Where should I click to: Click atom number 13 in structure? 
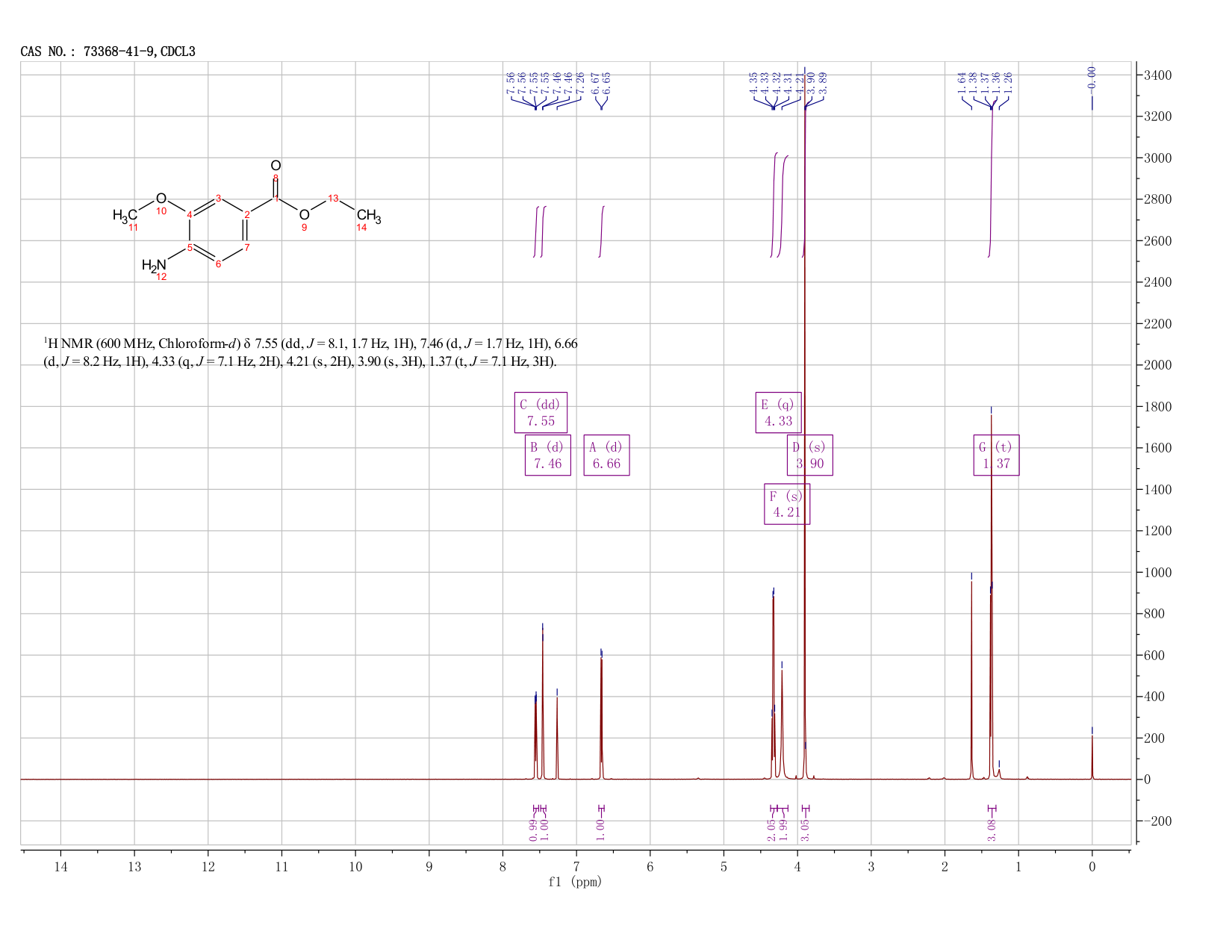(333, 198)
